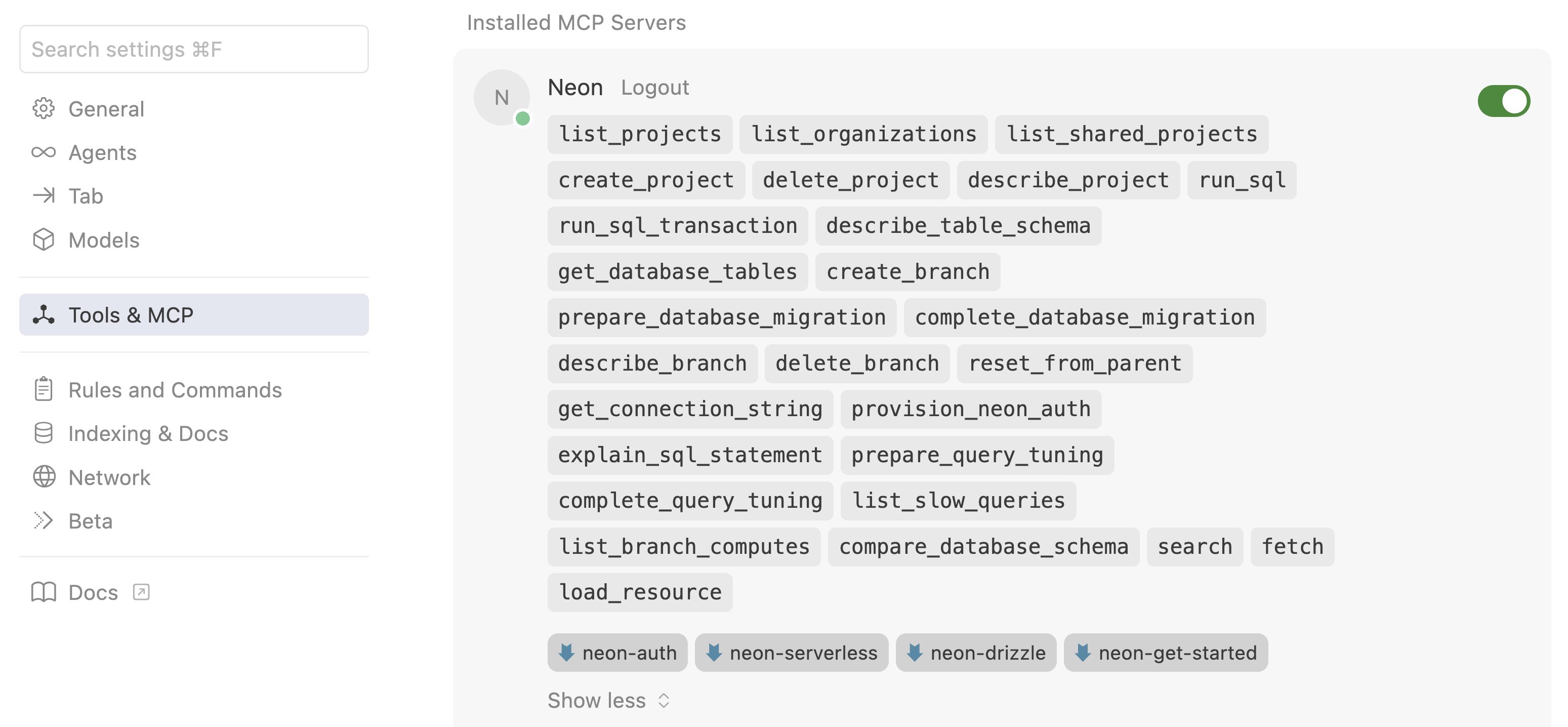Viewport: 1568px width, 727px height.
Task: Select the run_sql tool tag
Action: click(x=1242, y=180)
